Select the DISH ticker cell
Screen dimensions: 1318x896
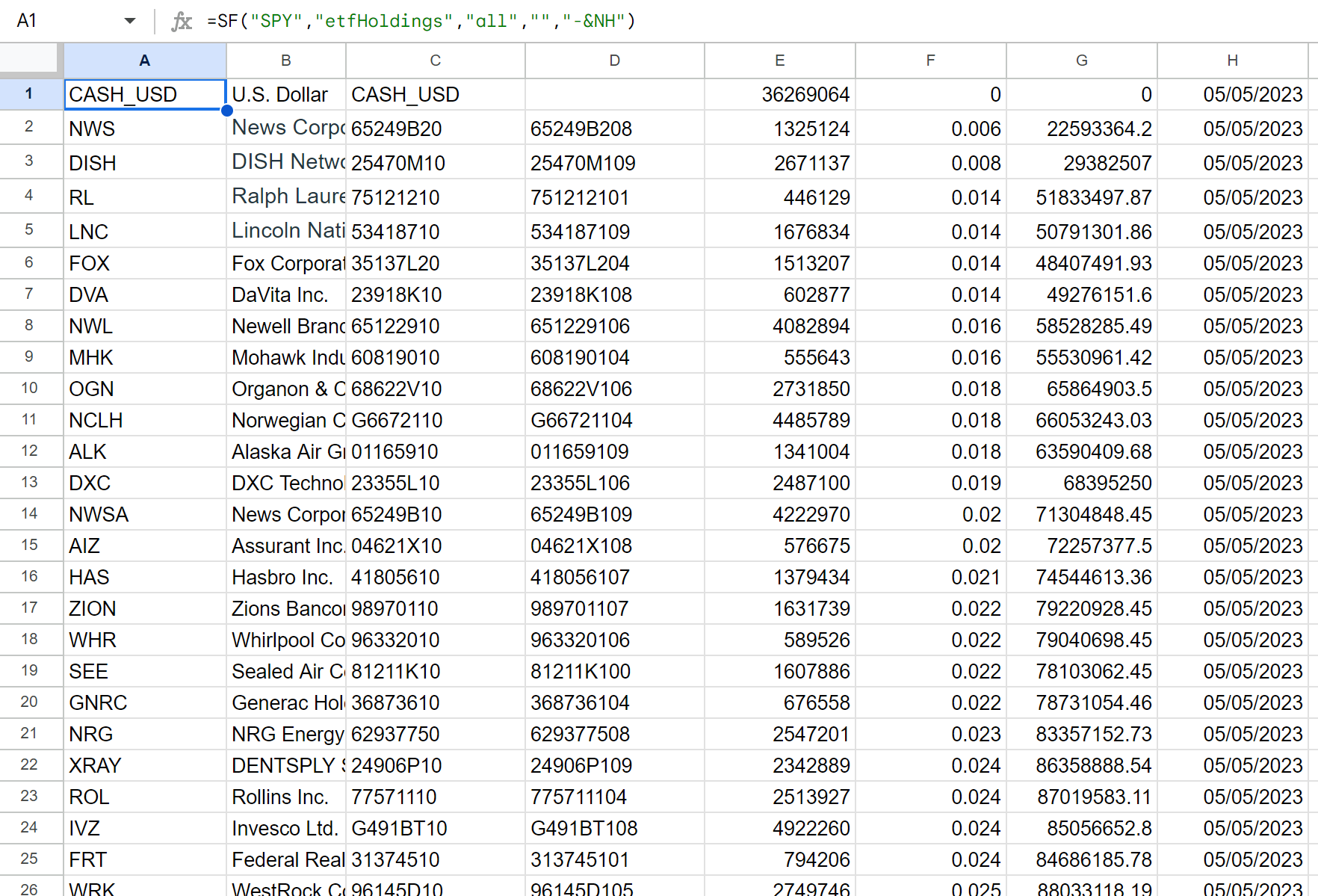coord(145,162)
